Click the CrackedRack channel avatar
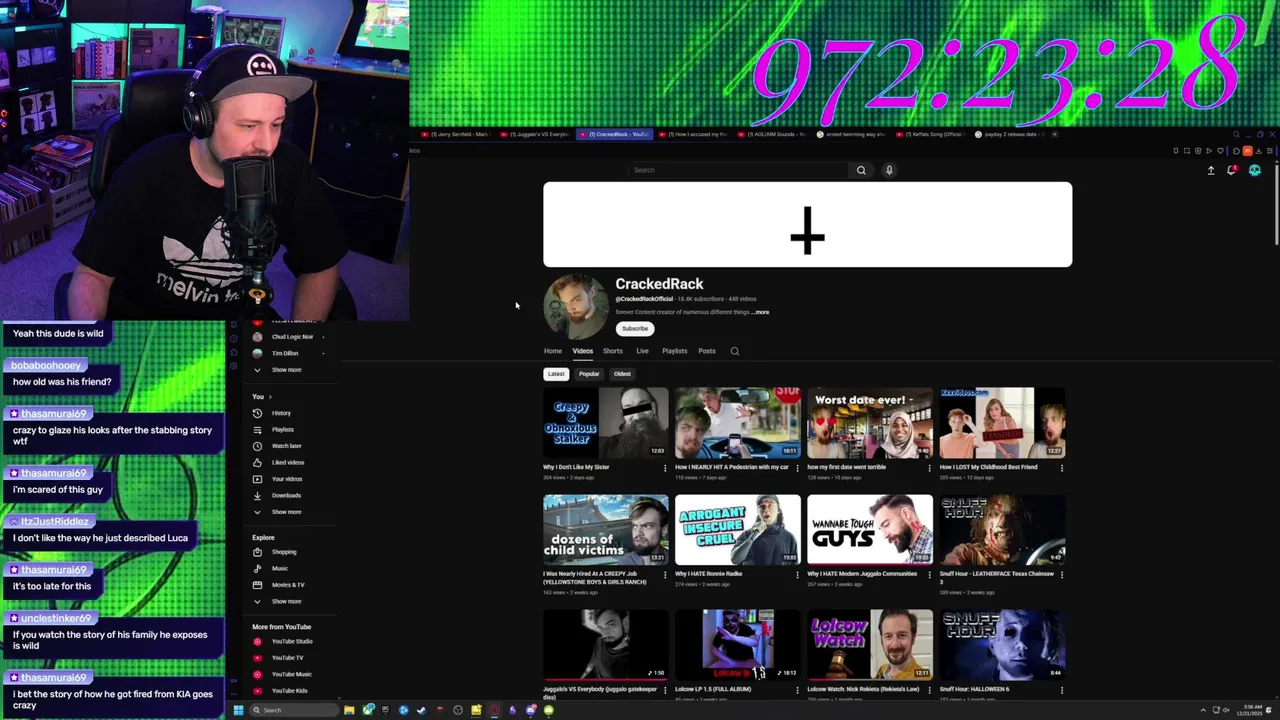 coord(575,306)
